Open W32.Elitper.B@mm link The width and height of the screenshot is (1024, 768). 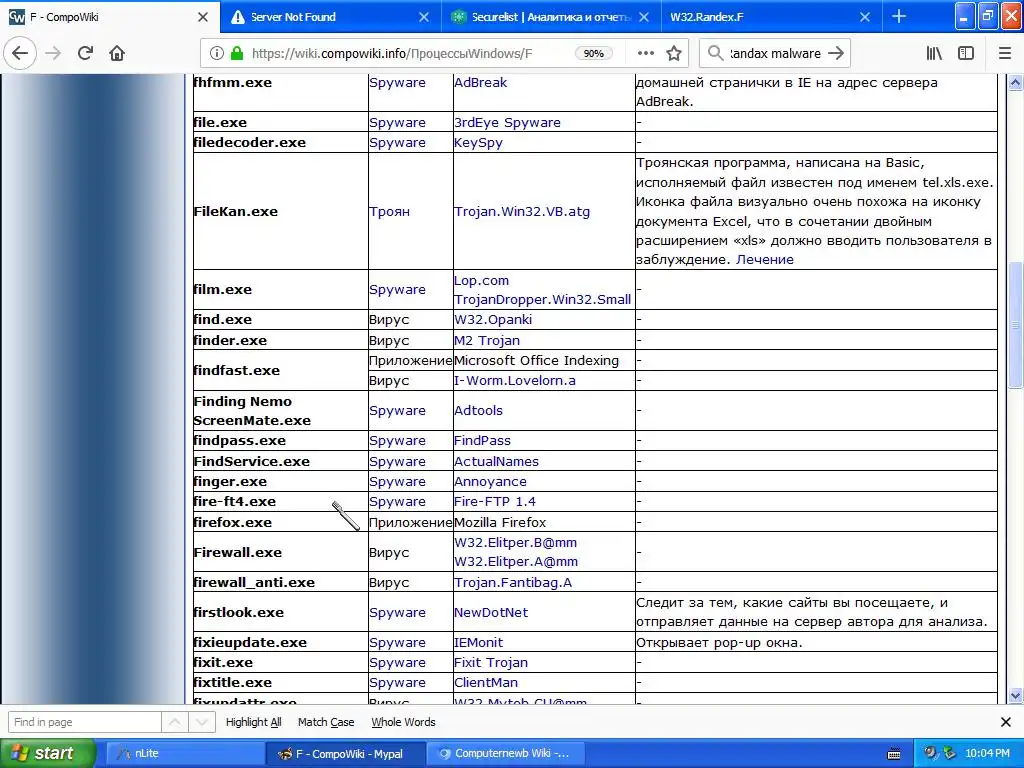[x=515, y=542]
